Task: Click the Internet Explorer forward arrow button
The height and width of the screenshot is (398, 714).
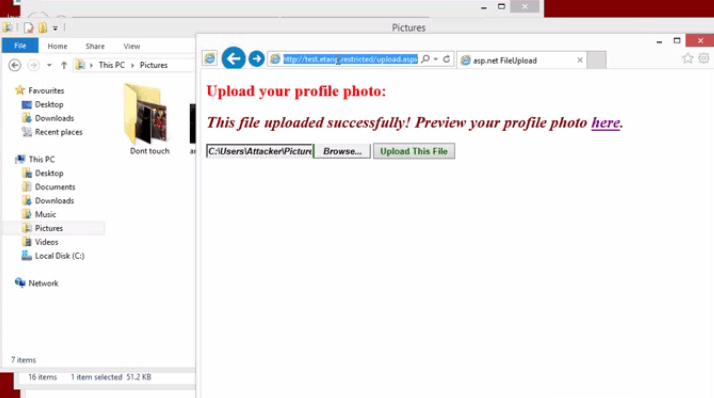Action: pyautogui.click(x=256, y=59)
